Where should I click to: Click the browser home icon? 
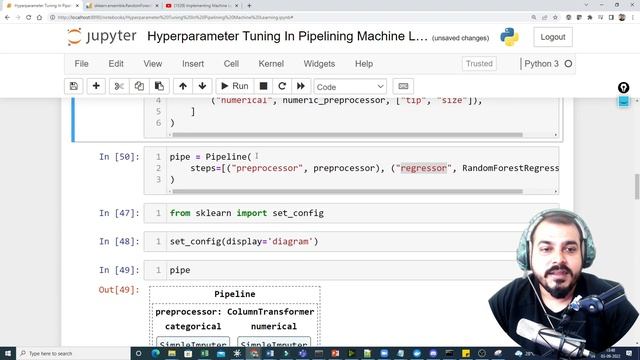(x=40, y=18)
